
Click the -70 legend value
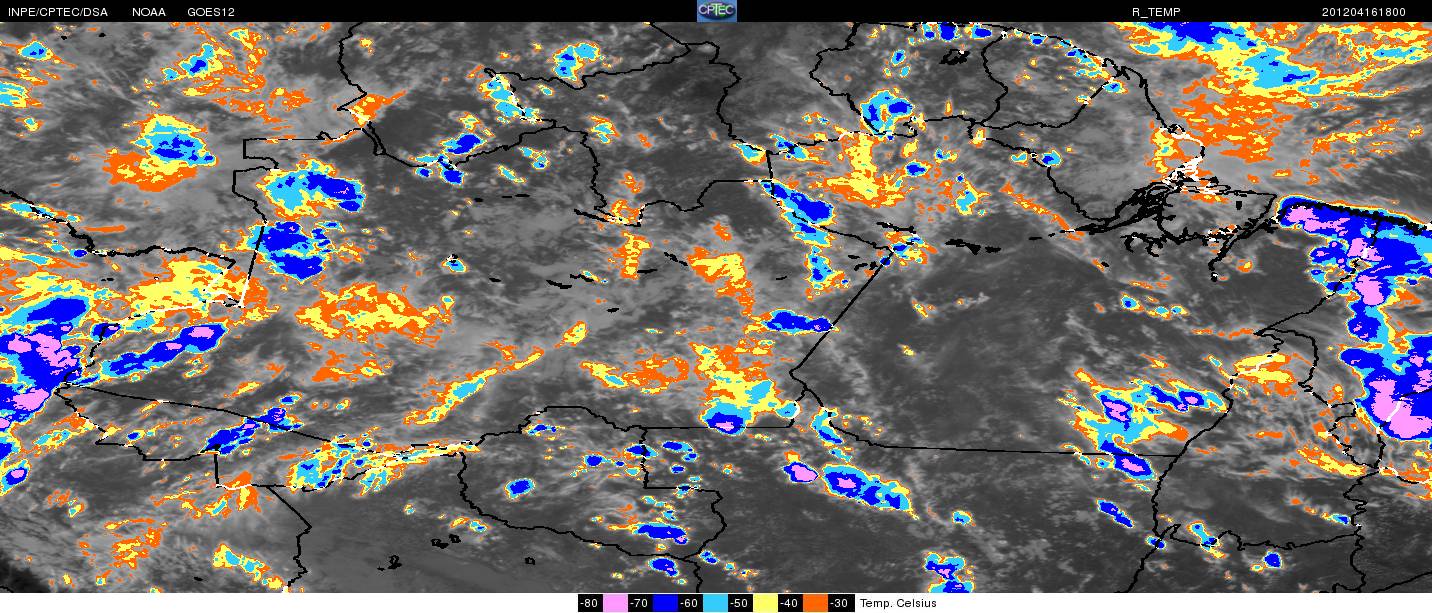[x=640, y=603]
